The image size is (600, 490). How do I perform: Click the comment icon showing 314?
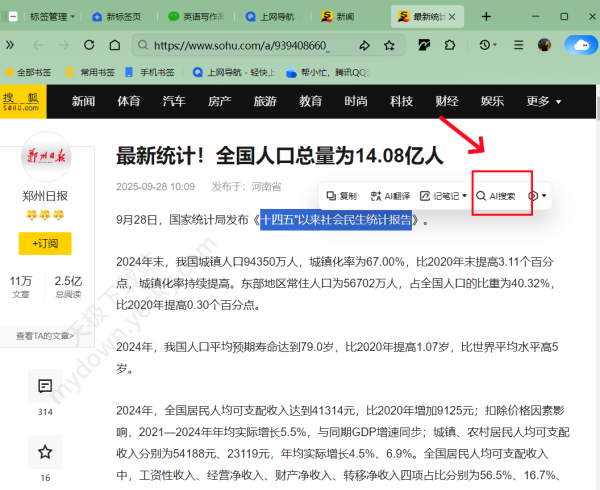pos(45,386)
